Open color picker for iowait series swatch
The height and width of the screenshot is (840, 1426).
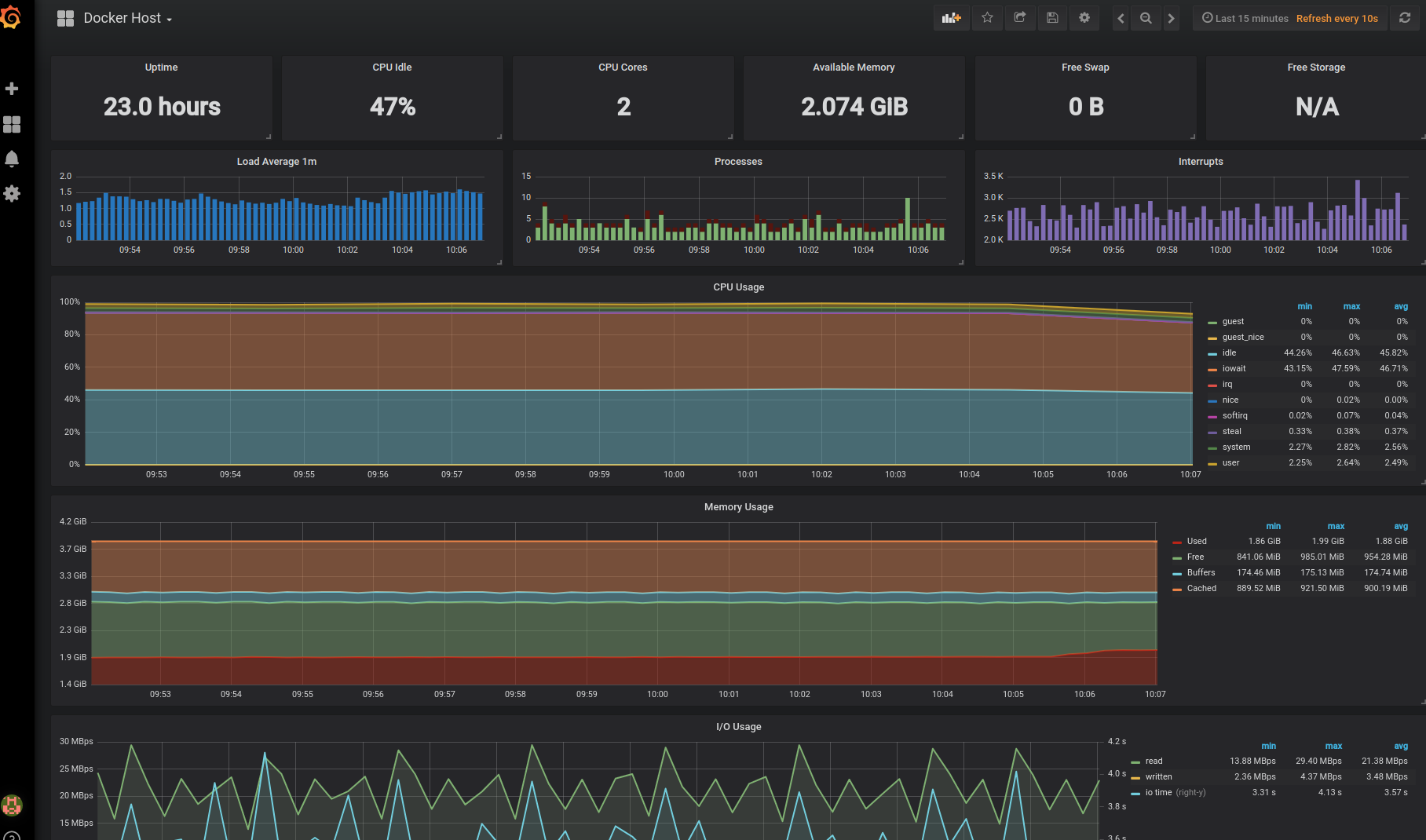(x=1212, y=370)
